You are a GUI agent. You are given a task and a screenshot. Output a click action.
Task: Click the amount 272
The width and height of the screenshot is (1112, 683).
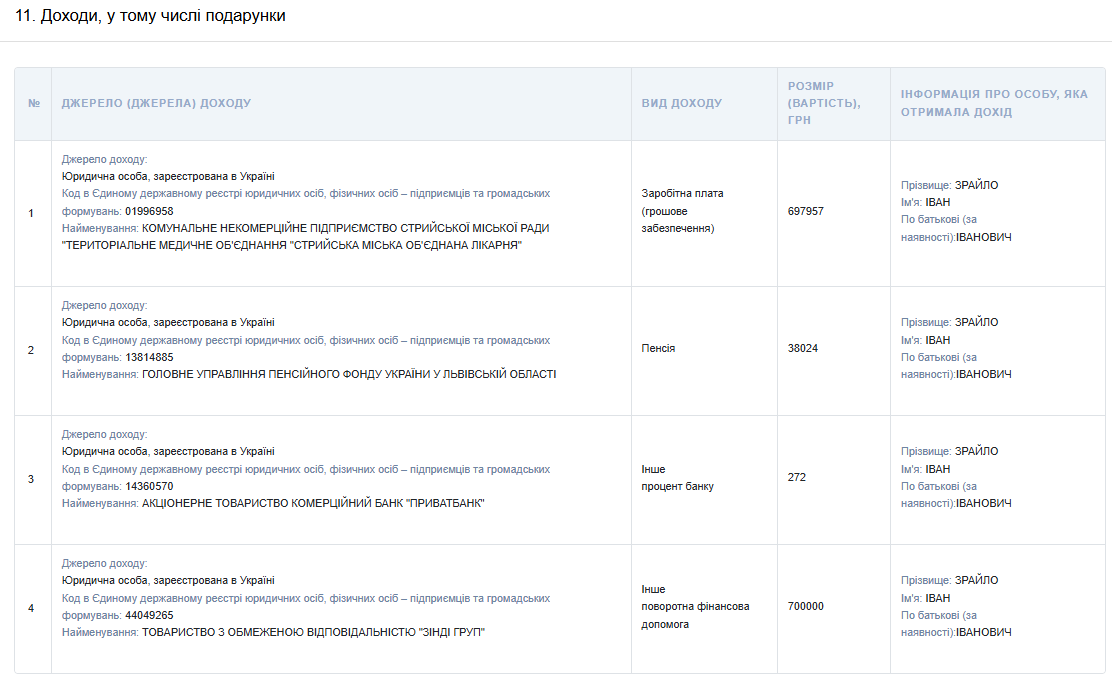797,477
